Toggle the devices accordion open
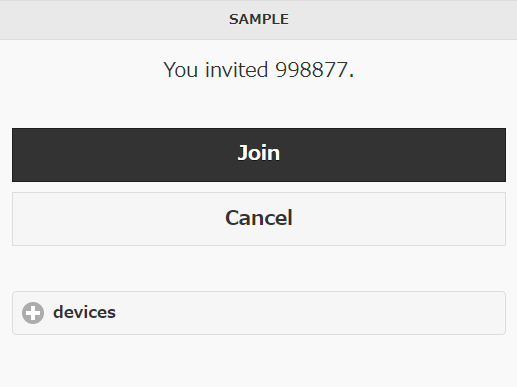Screen dimensions: 517x387 (x=259, y=313)
